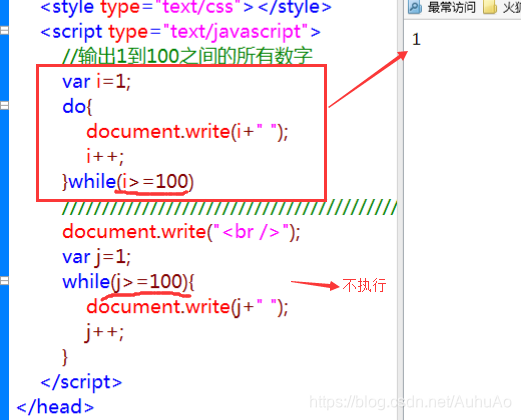Click the closing '</script>' tag
Viewport: 521px width, 420px height.
(x=81, y=382)
